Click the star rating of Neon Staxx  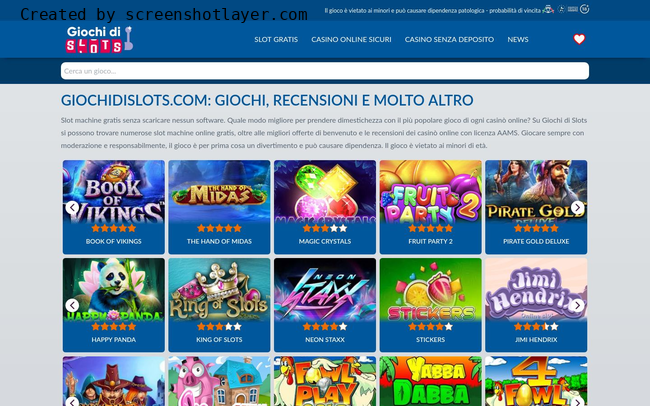coord(325,326)
